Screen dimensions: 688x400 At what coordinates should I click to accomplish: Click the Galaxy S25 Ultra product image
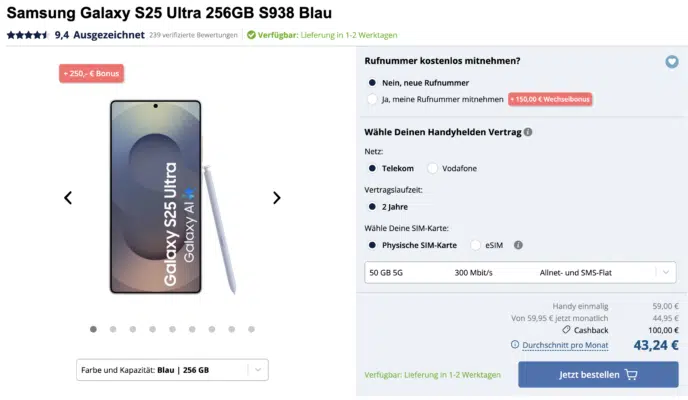[172, 197]
